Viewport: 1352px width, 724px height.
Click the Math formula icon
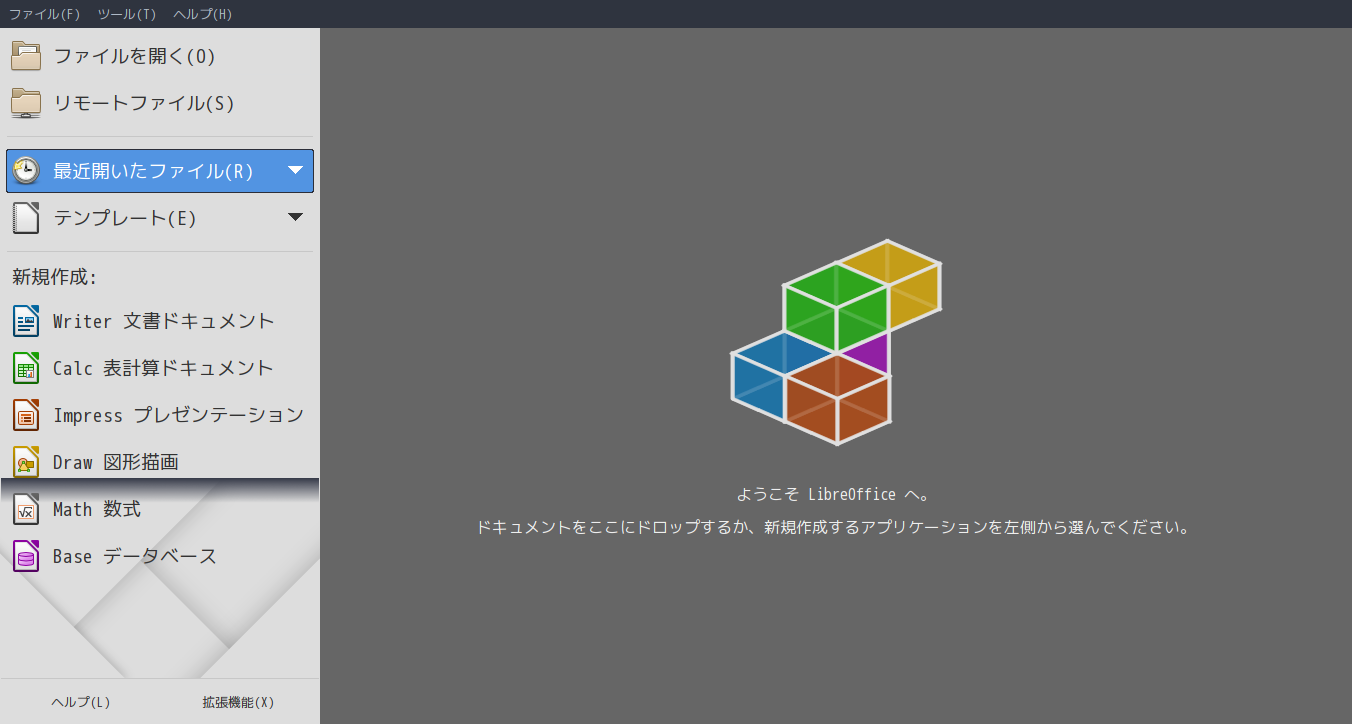tap(26, 509)
